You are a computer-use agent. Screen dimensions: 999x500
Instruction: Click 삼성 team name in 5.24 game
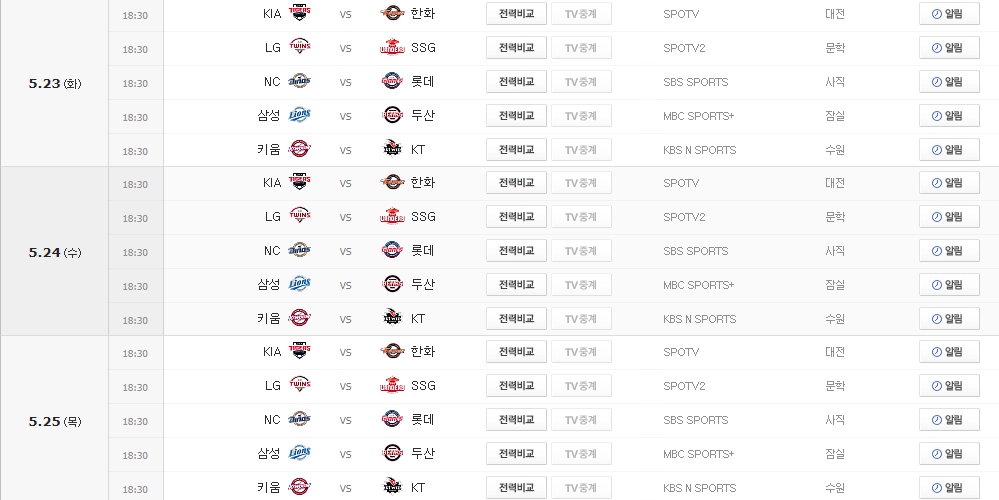coord(269,284)
